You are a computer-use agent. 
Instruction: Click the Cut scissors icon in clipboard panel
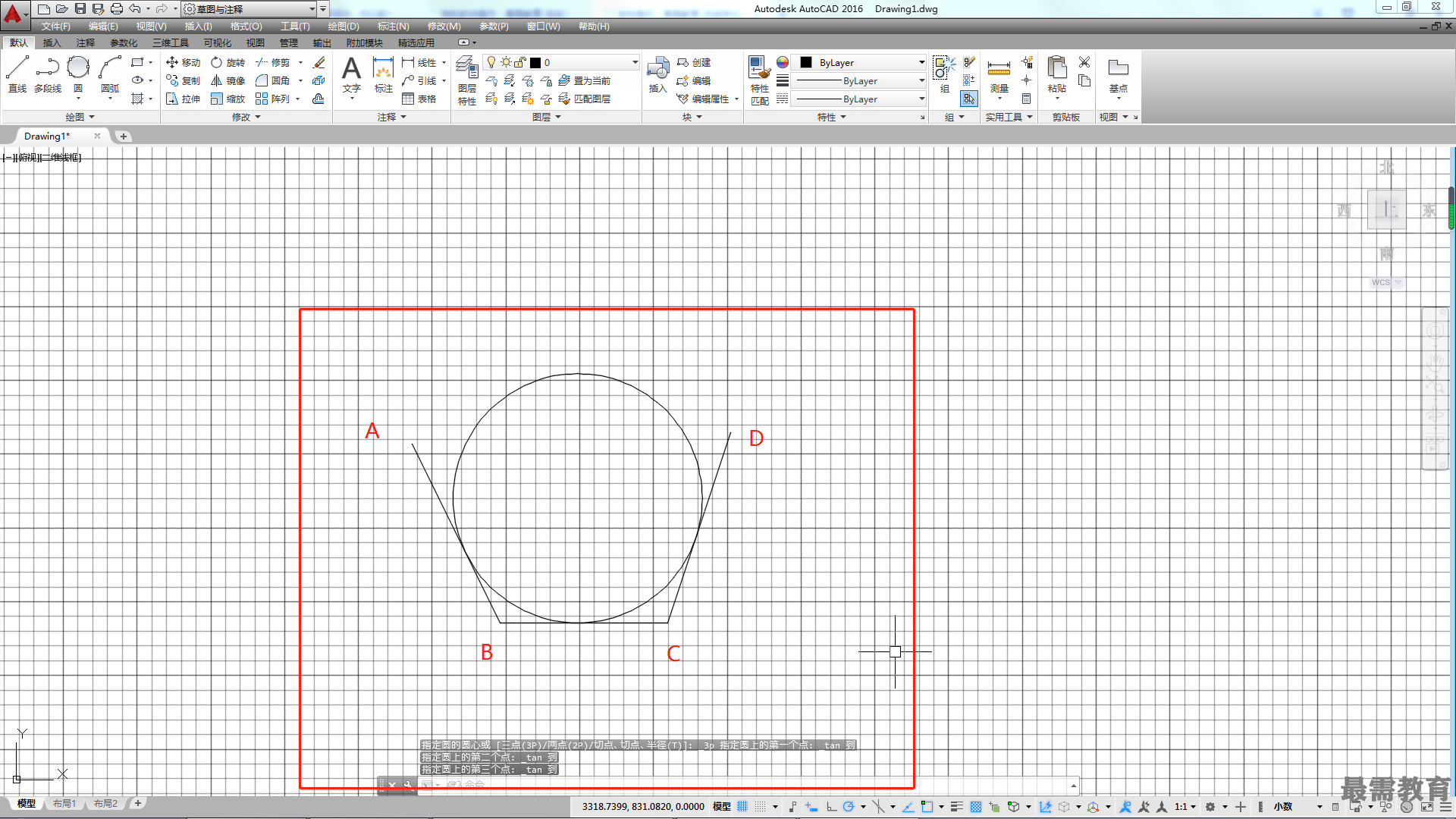[x=1084, y=62]
